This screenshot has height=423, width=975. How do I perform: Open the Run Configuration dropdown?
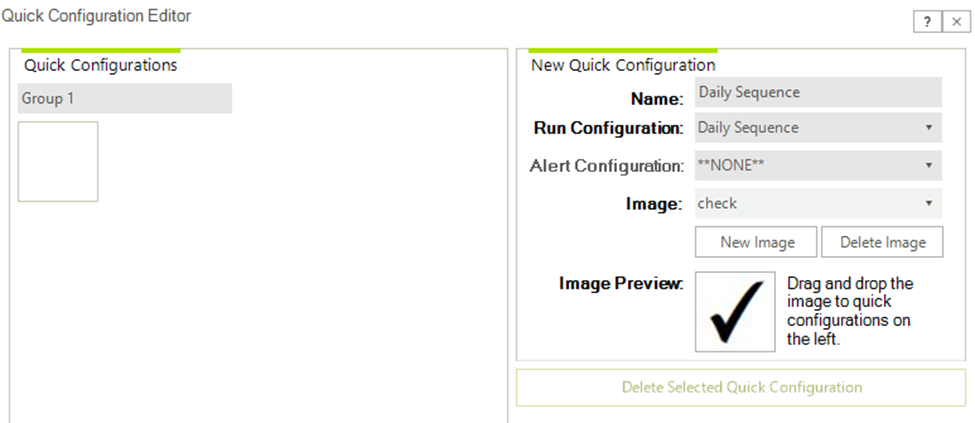point(817,128)
